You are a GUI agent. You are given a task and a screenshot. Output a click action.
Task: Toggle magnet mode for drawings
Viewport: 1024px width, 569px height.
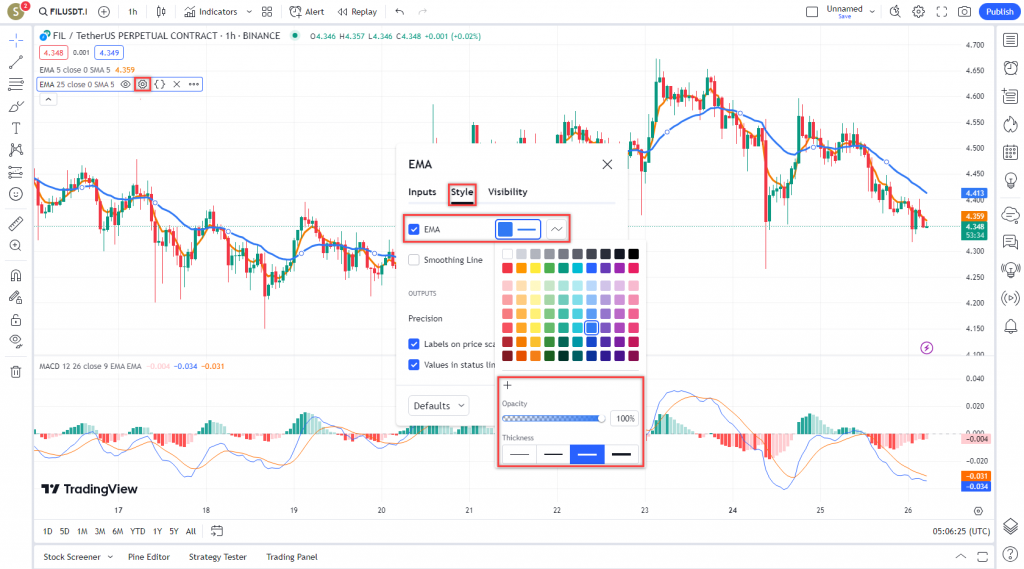(x=16, y=276)
